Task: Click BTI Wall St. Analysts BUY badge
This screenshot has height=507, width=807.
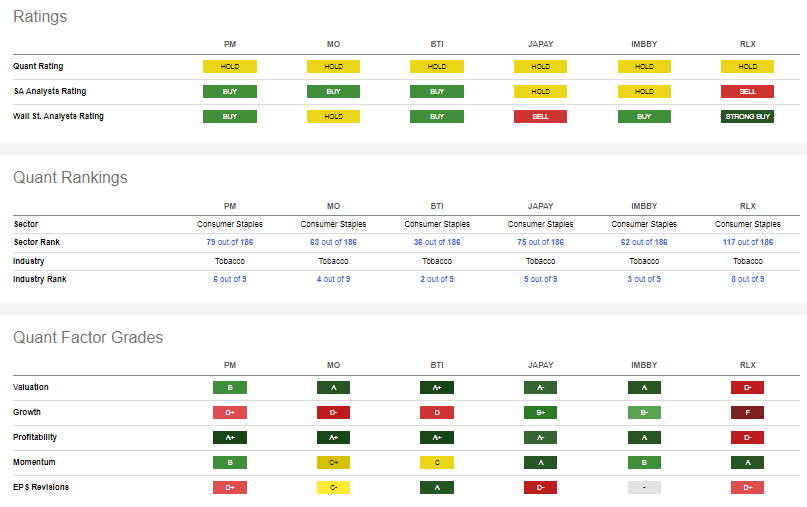Action: point(437,116)
